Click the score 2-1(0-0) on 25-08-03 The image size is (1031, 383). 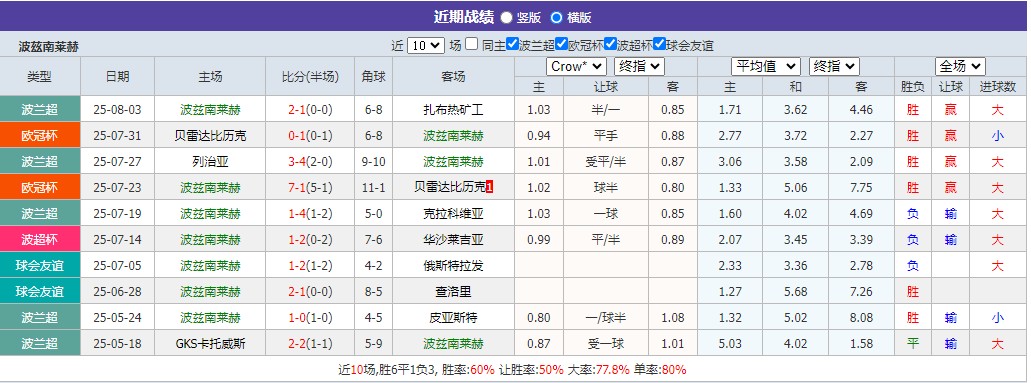(310, 110)
